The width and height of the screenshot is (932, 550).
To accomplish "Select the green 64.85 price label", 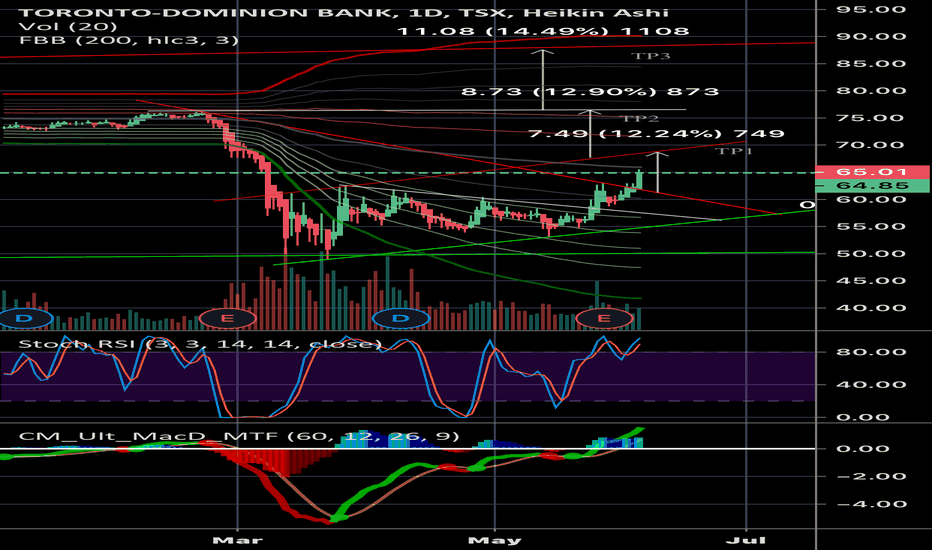I will coord(872,186).
